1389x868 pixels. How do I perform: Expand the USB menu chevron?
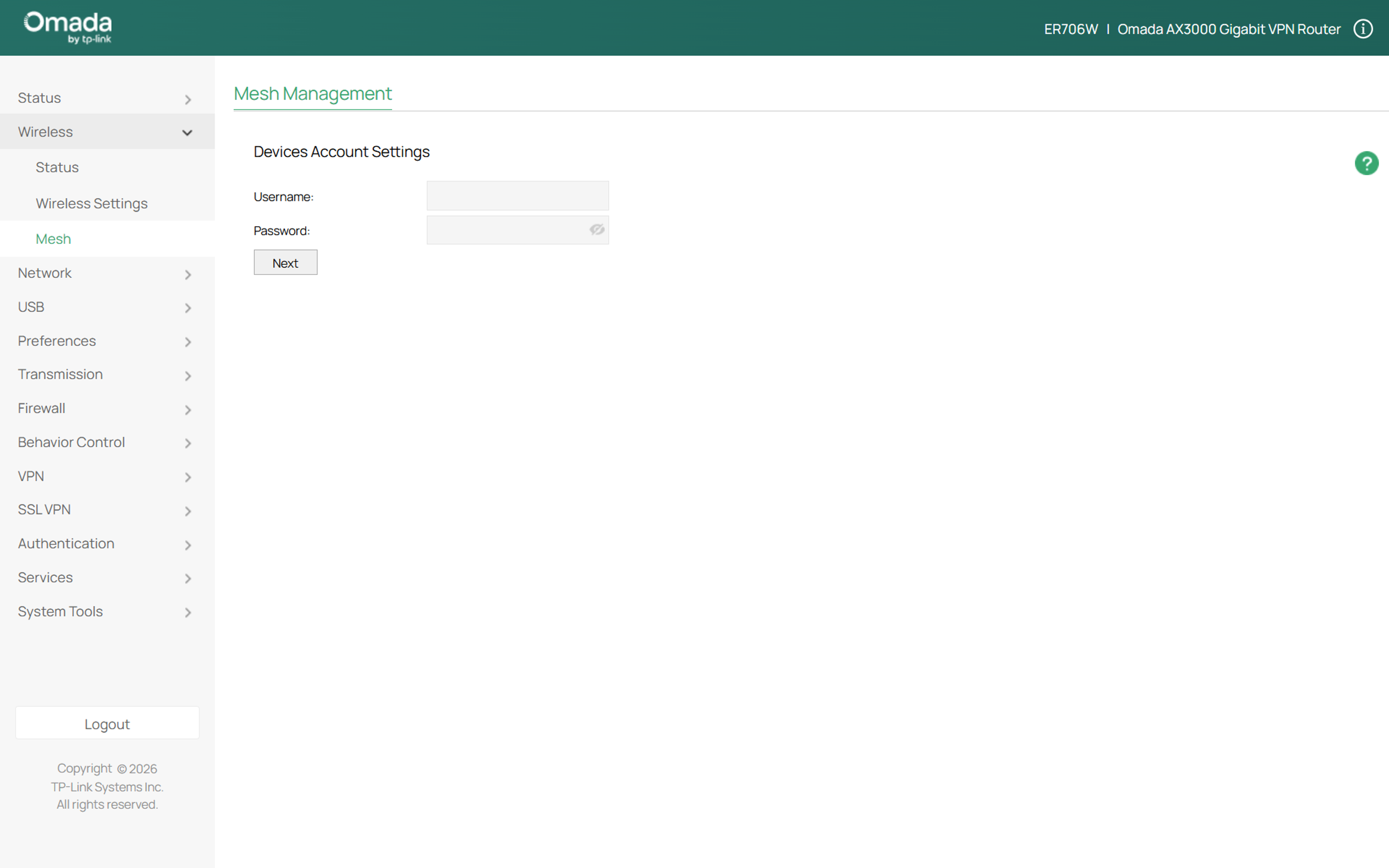(x=188, y=308)
